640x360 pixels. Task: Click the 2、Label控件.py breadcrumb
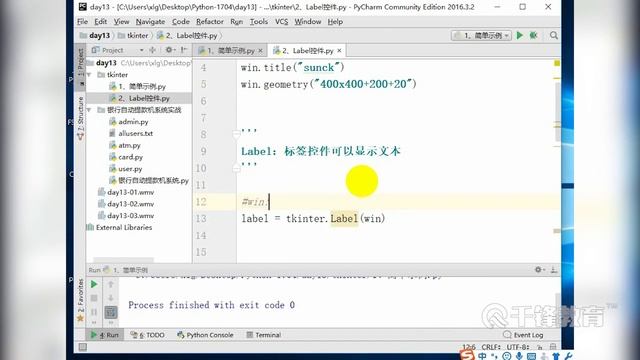(x=187, y=36)
